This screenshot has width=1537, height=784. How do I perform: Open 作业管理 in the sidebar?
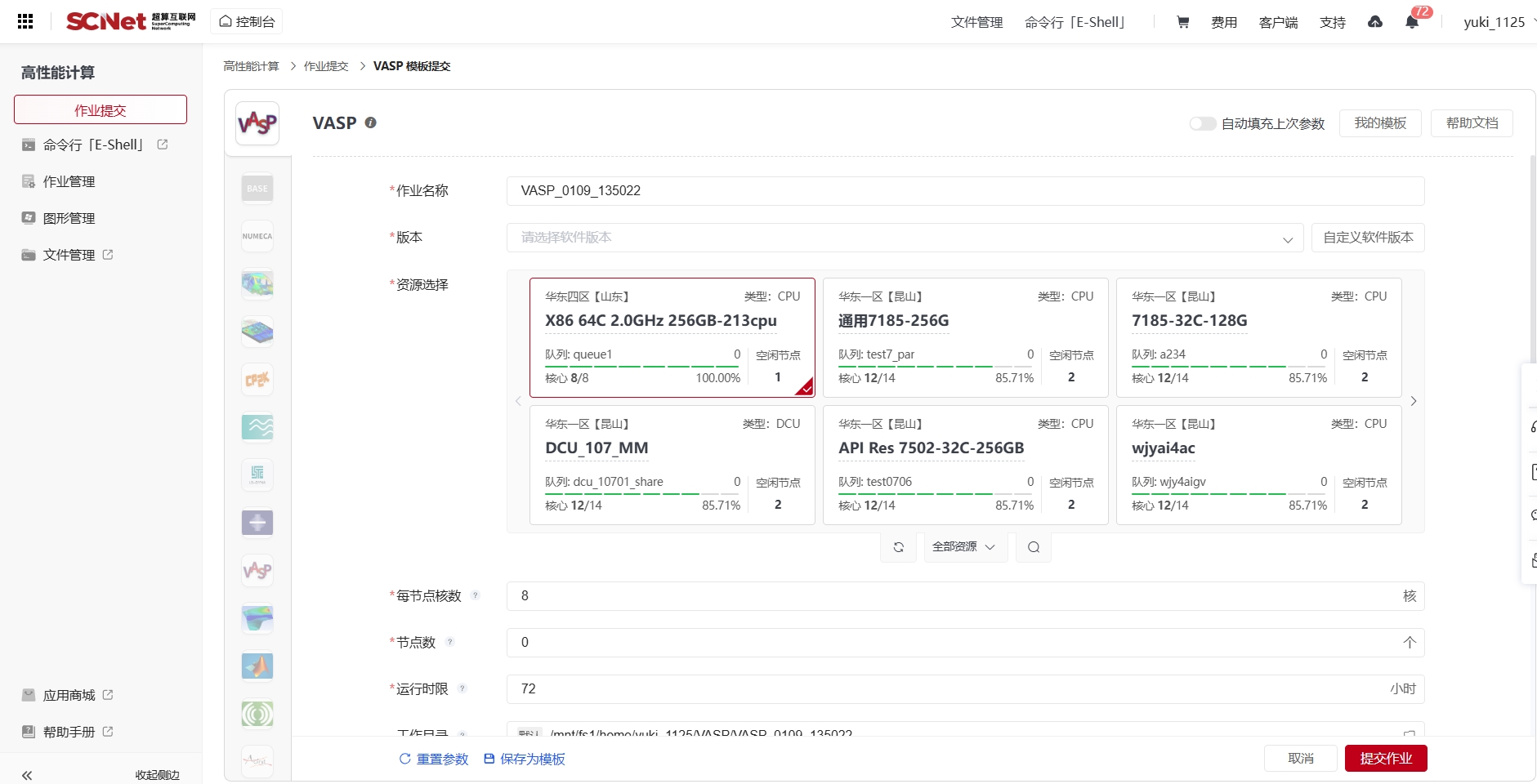coord(69,181)
